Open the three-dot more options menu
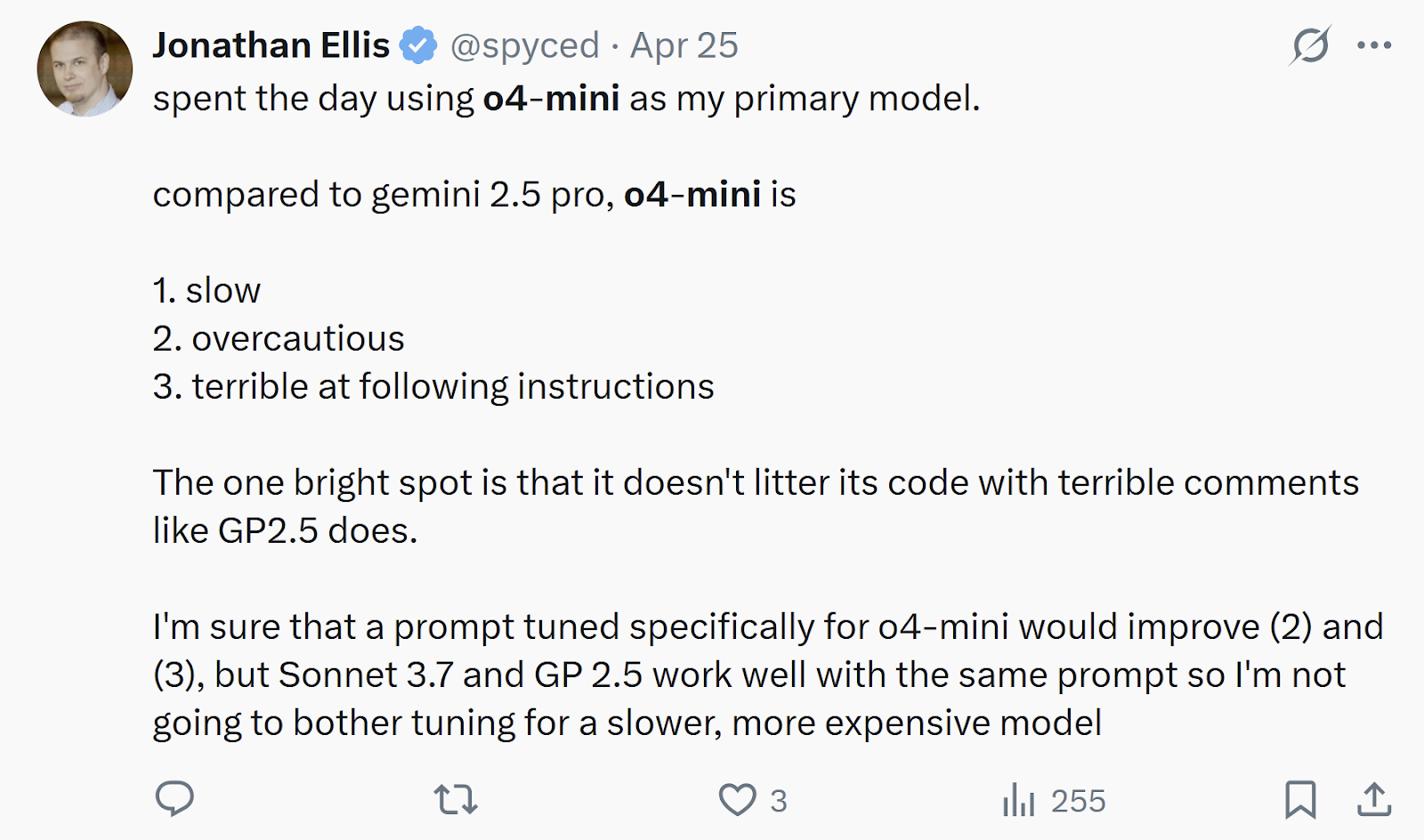The width and height of the screenshot is (1424, 840). pos(1374,45)
